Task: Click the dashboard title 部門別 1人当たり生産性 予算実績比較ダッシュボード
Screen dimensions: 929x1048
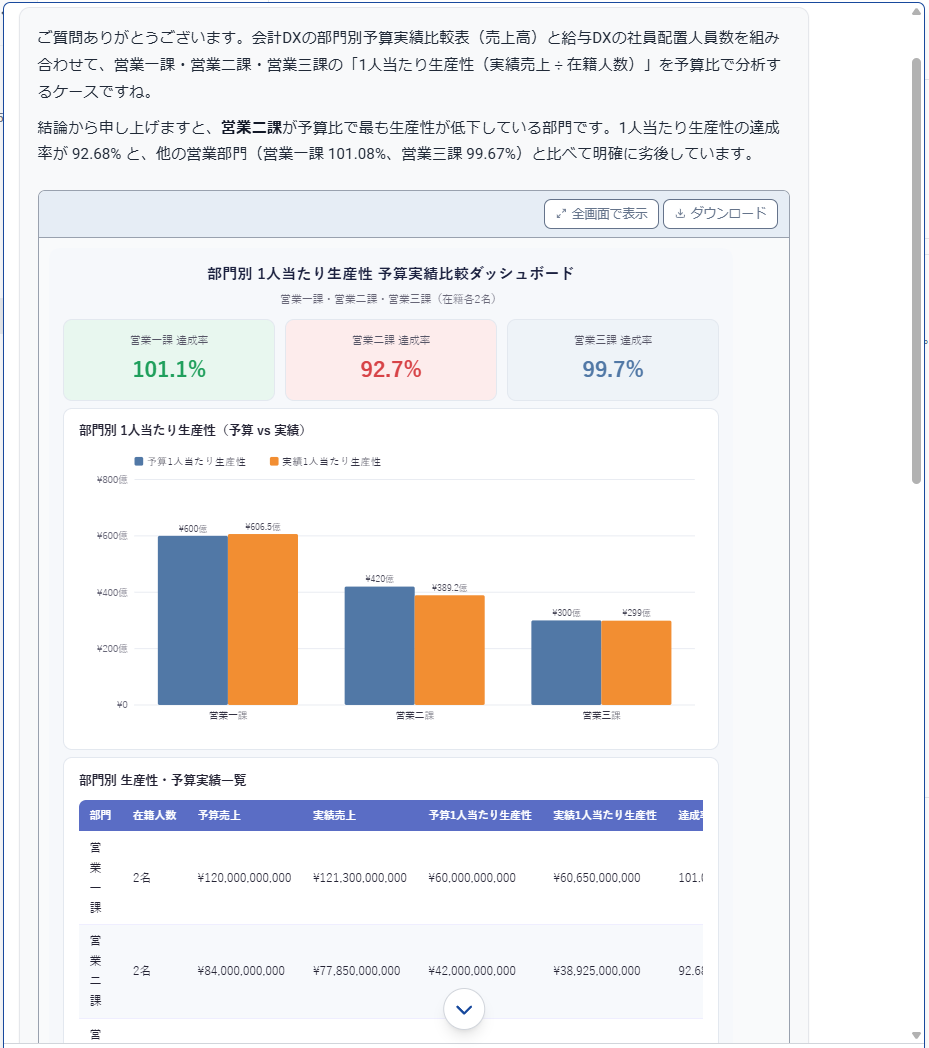Action: [x=390, y=273]
